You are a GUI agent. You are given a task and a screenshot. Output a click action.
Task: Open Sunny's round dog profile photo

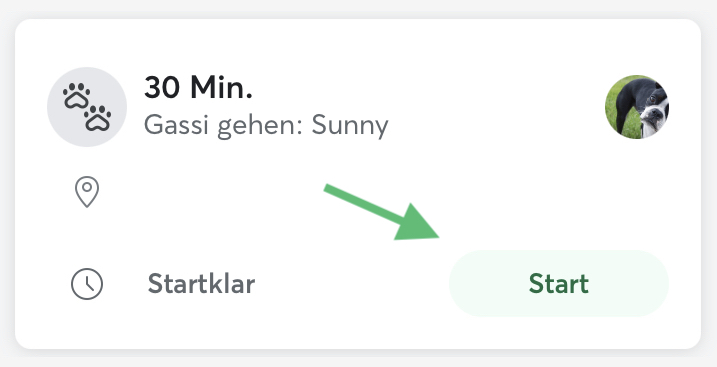point(637,107)
